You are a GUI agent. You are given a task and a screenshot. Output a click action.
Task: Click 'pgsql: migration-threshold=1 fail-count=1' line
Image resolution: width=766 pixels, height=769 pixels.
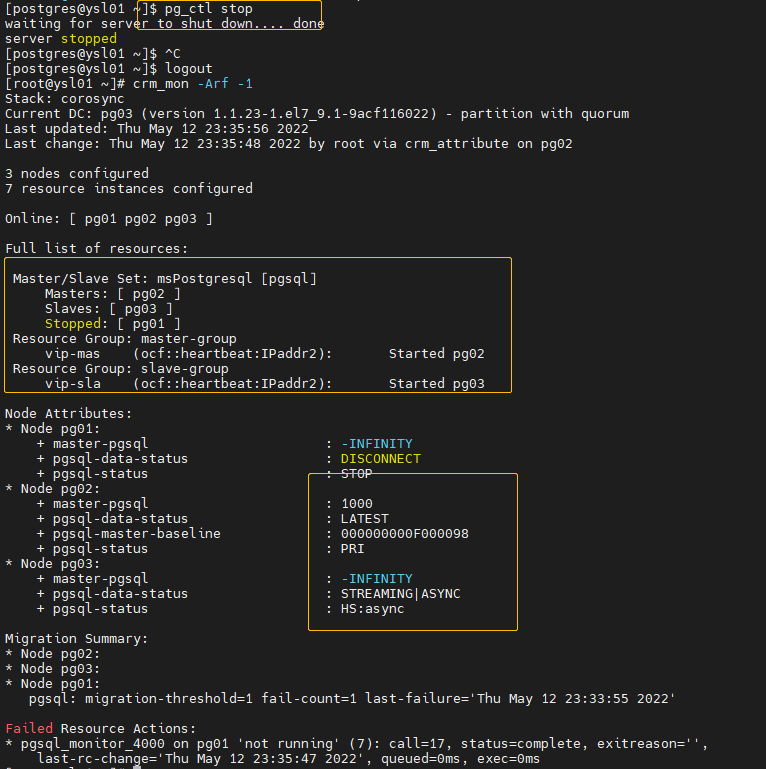tap(352, 699)
